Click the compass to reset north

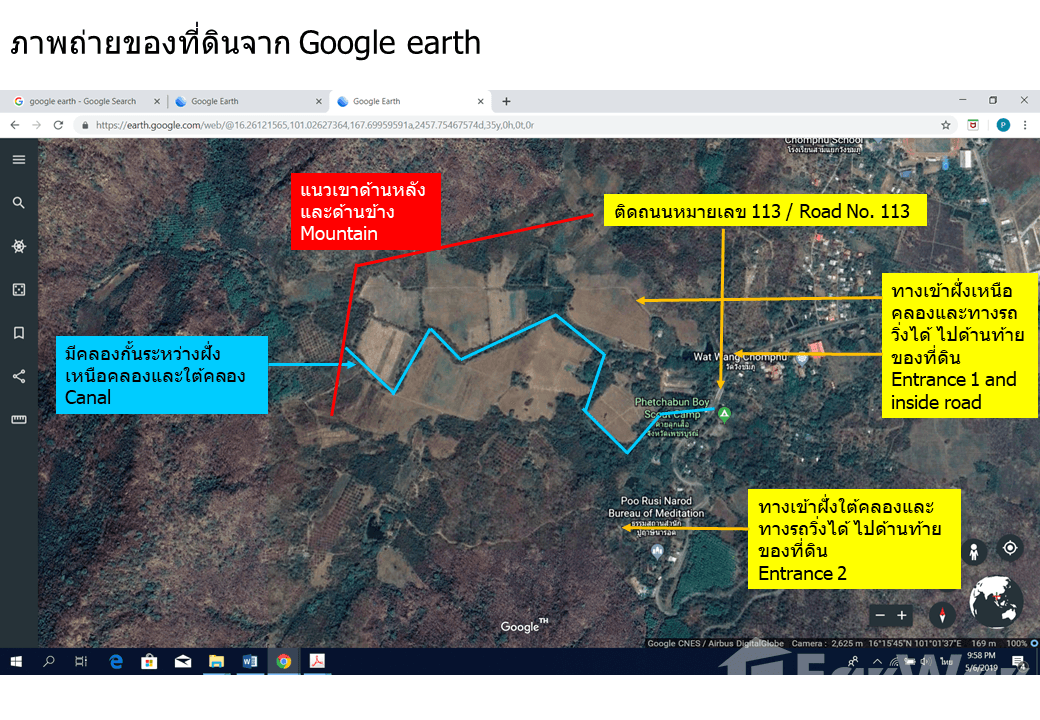pos(942,614)
